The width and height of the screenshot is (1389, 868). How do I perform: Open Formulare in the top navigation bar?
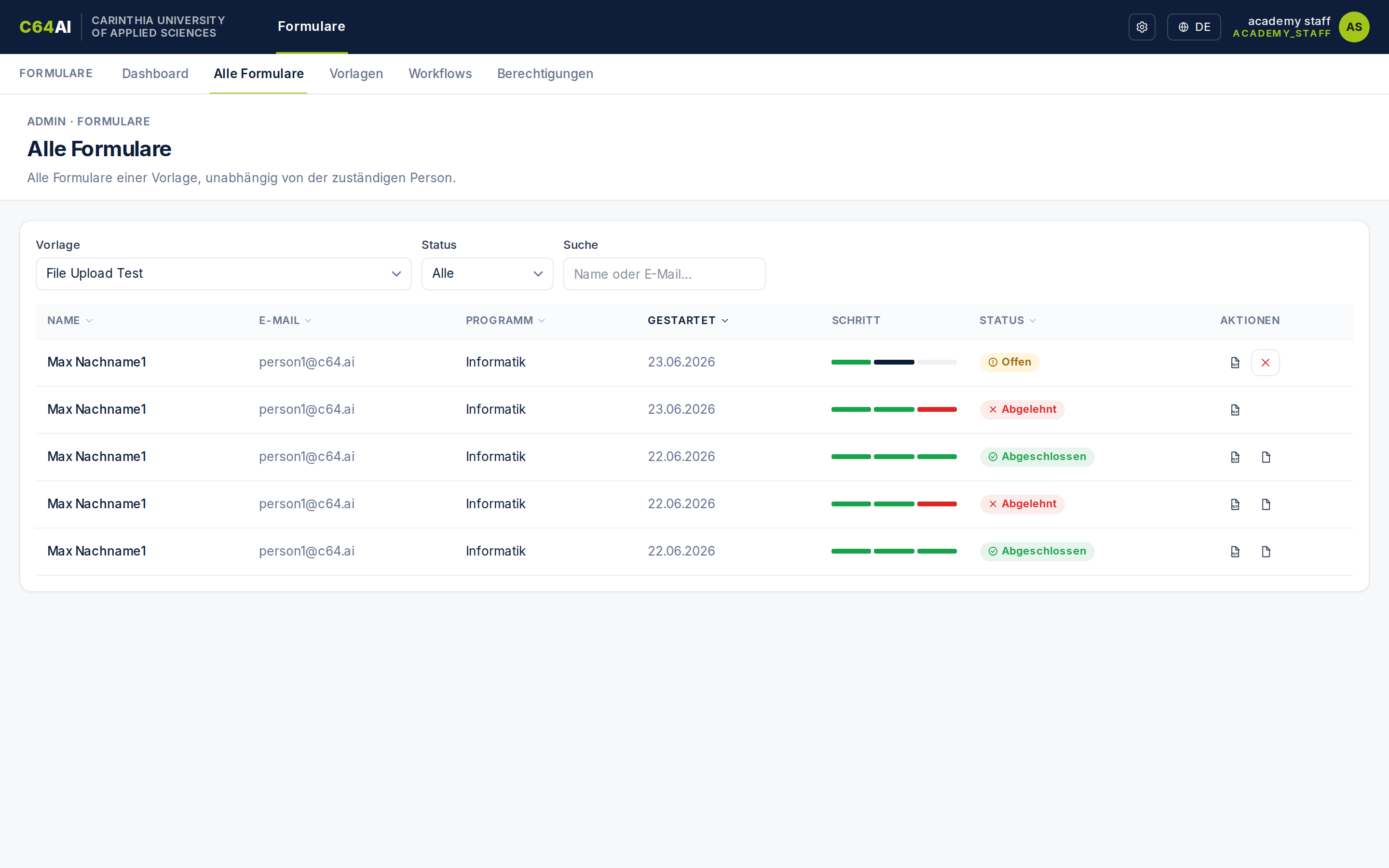point(311,27)
